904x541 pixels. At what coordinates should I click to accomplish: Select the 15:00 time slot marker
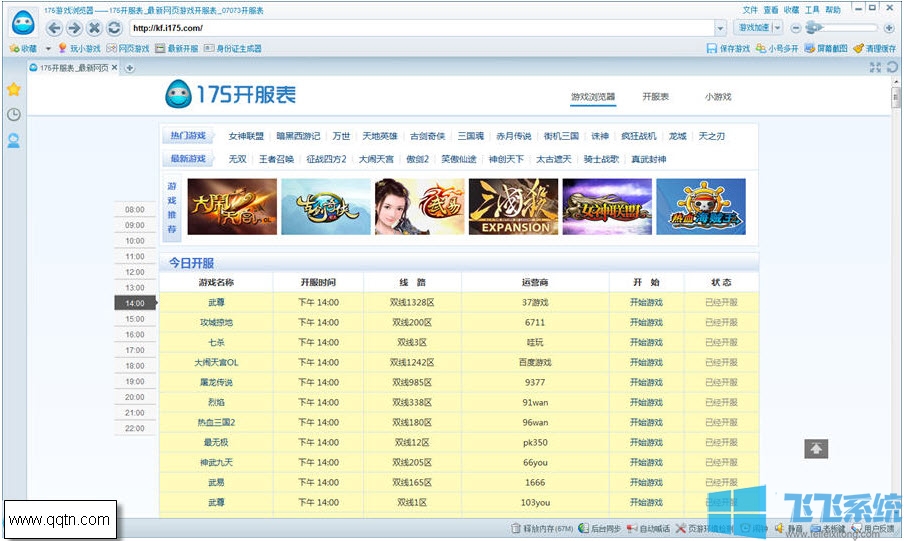pos(134,319)
